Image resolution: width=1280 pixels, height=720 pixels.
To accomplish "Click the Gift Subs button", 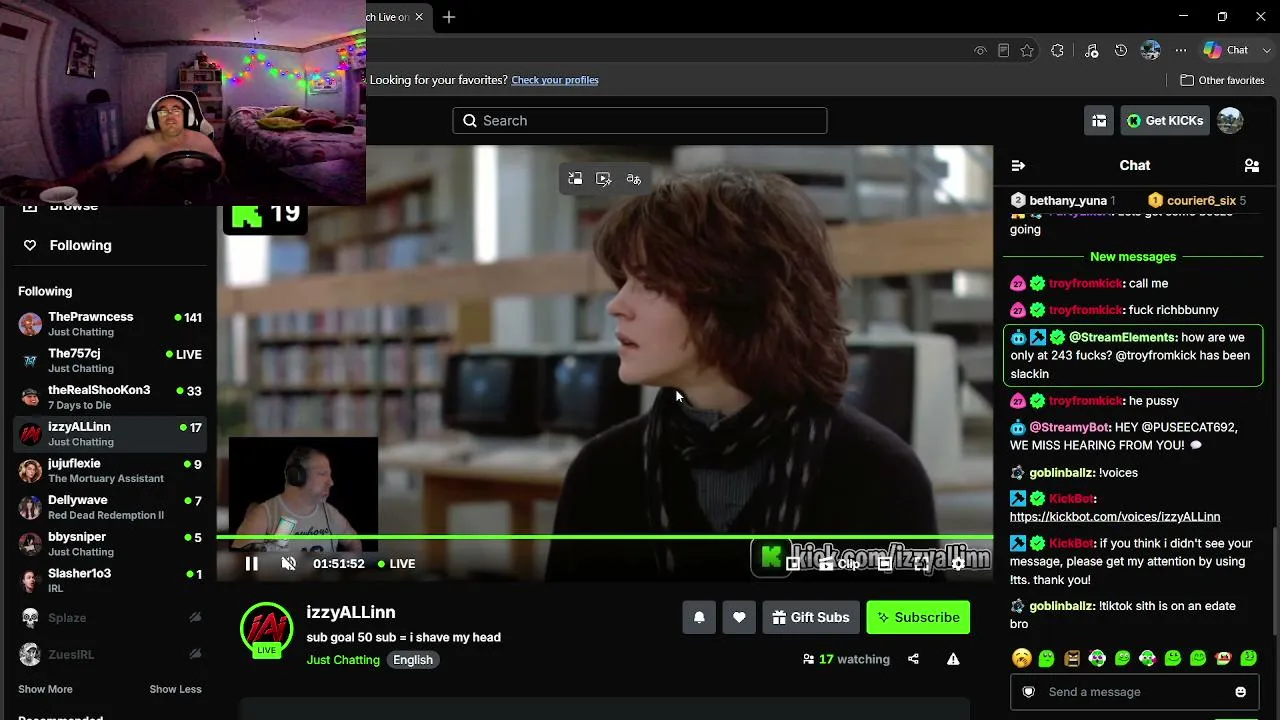I will pyautogui.click(x=811, y=618).
